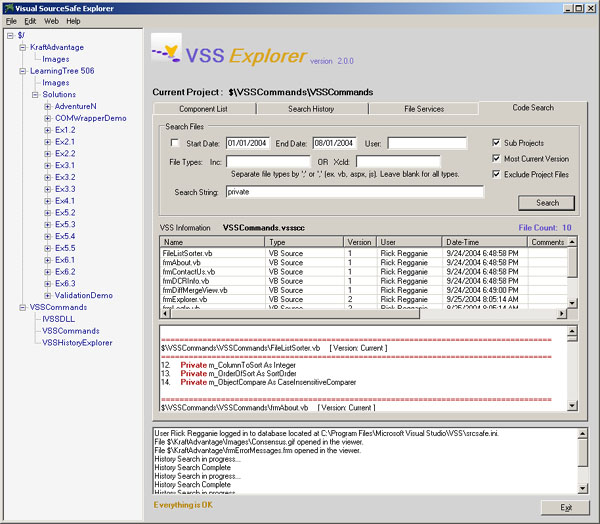
Task: Select Images under KraftAdvantage
Action: click(x=56, y=59)
